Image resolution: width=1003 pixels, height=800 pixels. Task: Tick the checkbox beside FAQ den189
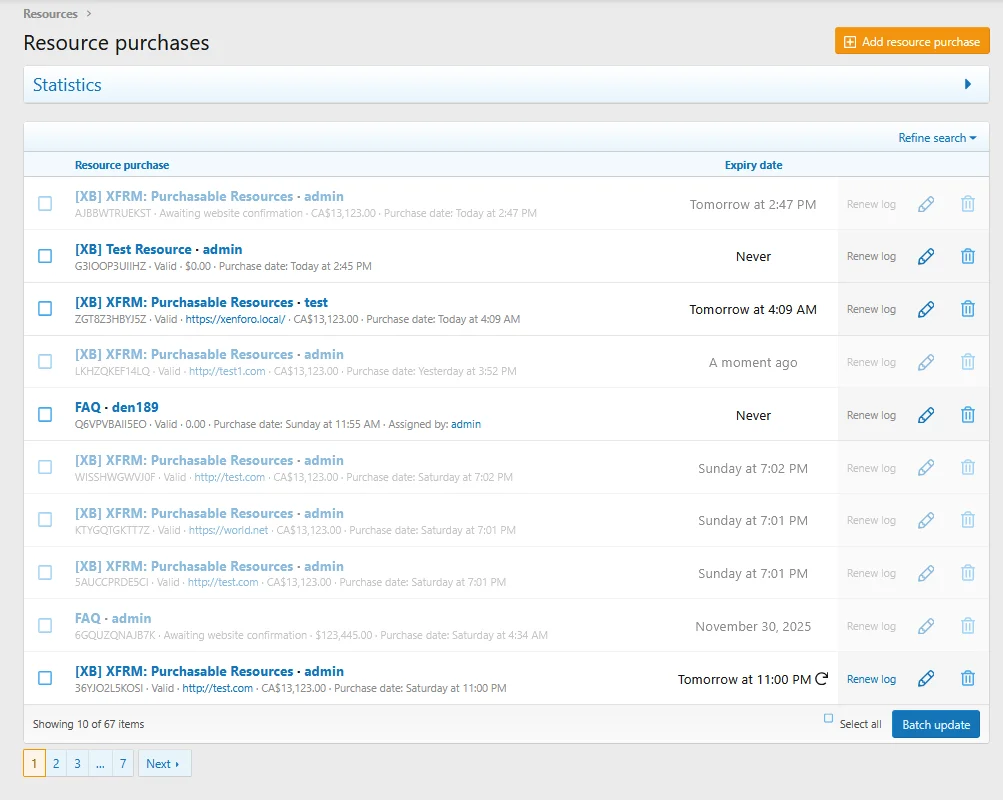tap(44, 414)
